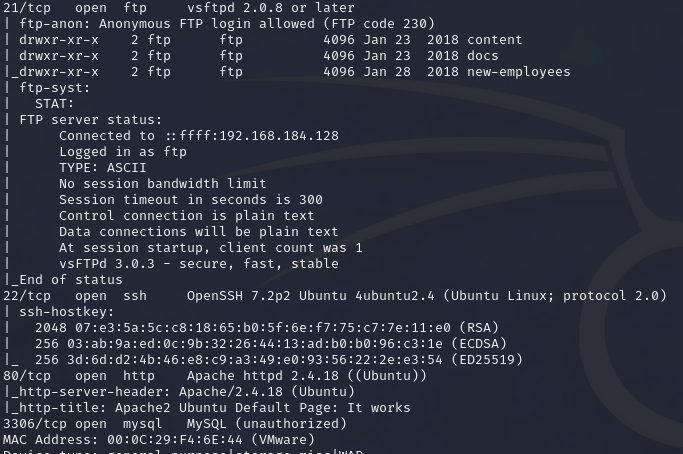Click 'Anonymous FTP login allowed' text

tap(206, 24)
